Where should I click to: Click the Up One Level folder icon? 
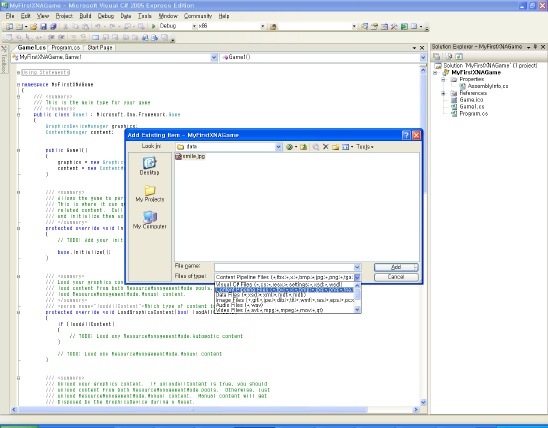click(x=303, y=147)
